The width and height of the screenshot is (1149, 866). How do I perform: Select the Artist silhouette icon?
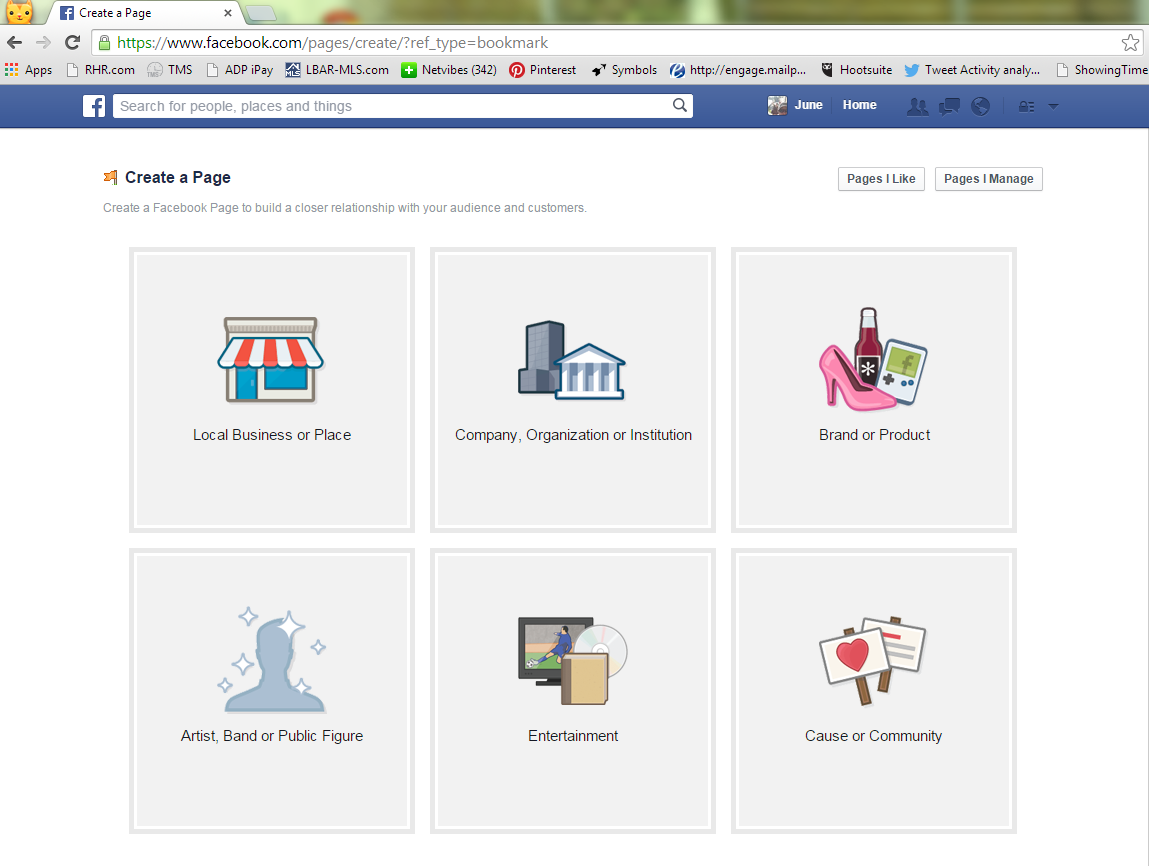tap(272, 660)
